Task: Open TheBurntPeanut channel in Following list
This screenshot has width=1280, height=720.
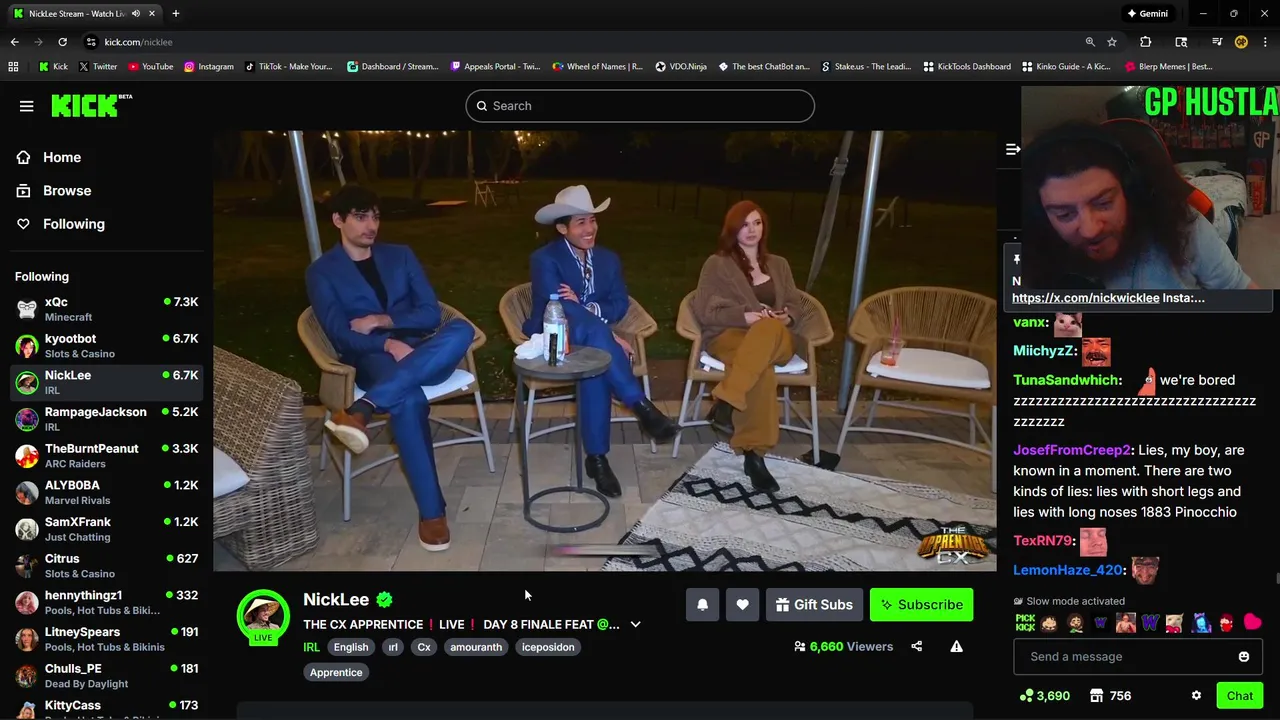Action: coord(106,456)
